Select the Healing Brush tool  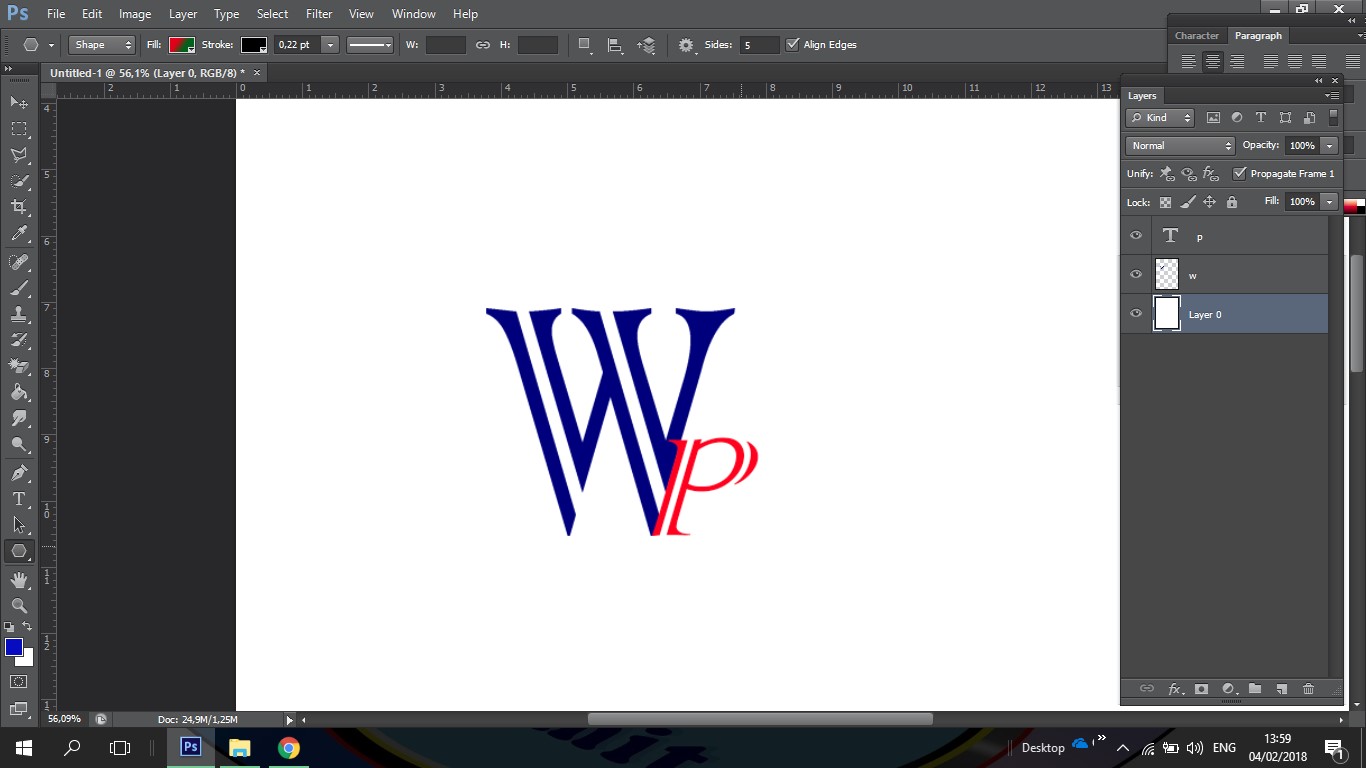pyautogui.click(x=19, y=262)
